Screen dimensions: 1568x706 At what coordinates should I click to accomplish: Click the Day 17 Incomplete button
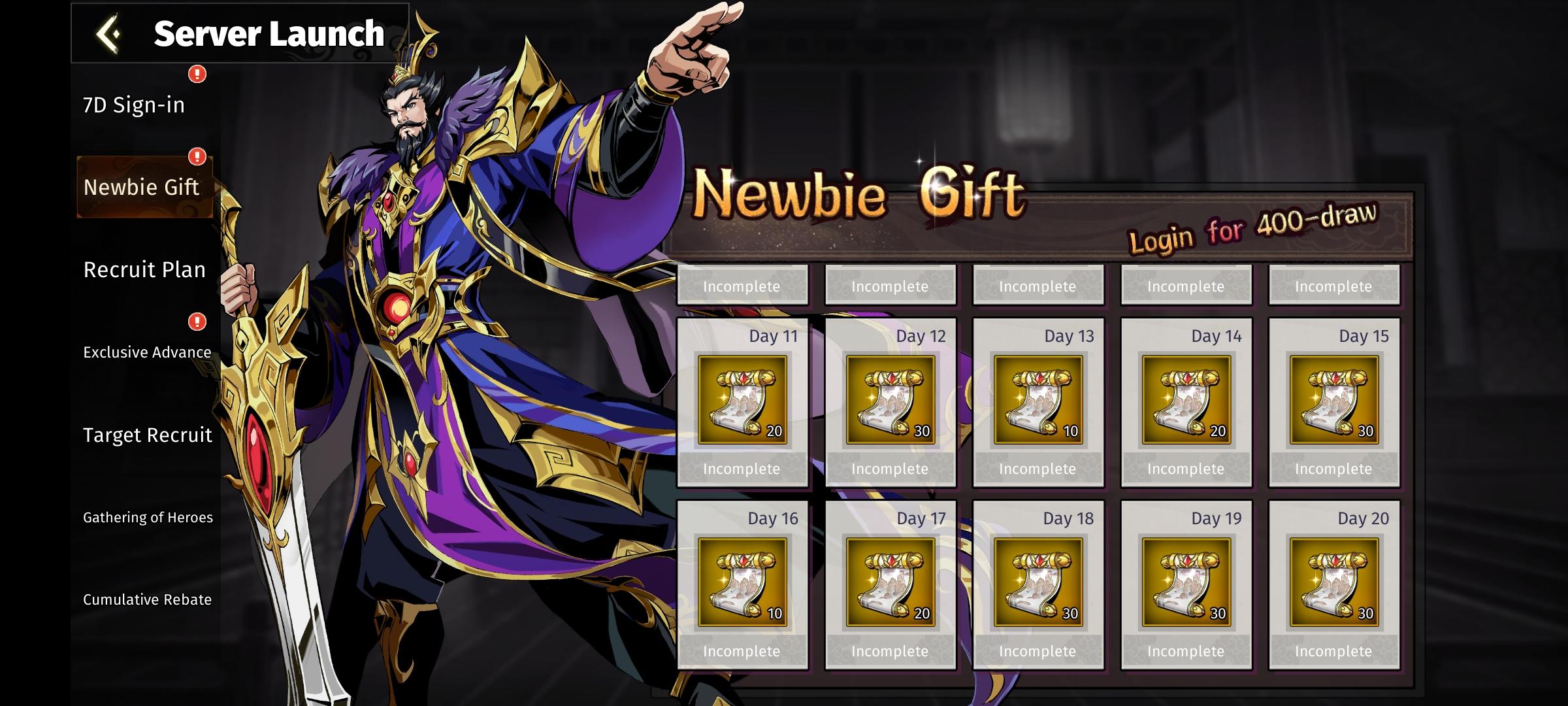890,651
